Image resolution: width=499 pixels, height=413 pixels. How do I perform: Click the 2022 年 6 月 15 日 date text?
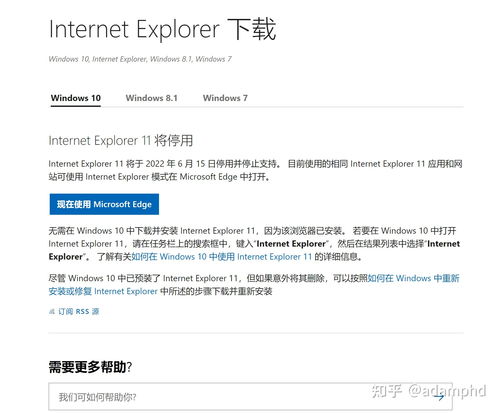pos(180,164)
